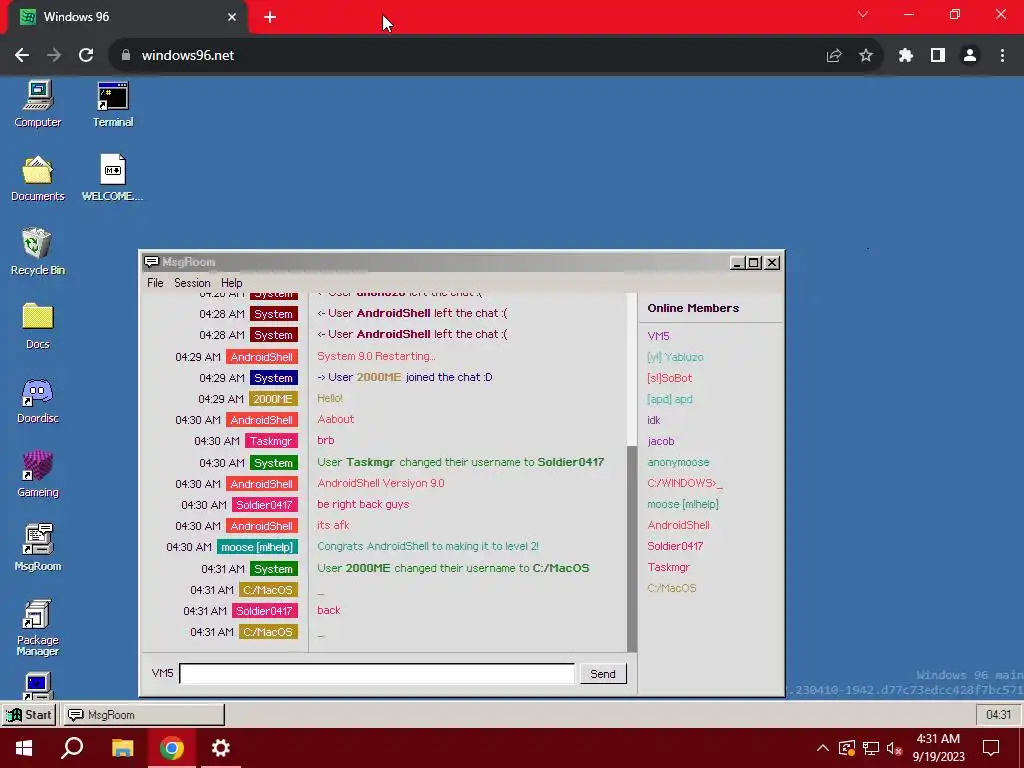This screenshot has height=768, width=1024.
Task: Click the message 'AndroidShell Versiyon 9.0'
Action: coord(381,483)
